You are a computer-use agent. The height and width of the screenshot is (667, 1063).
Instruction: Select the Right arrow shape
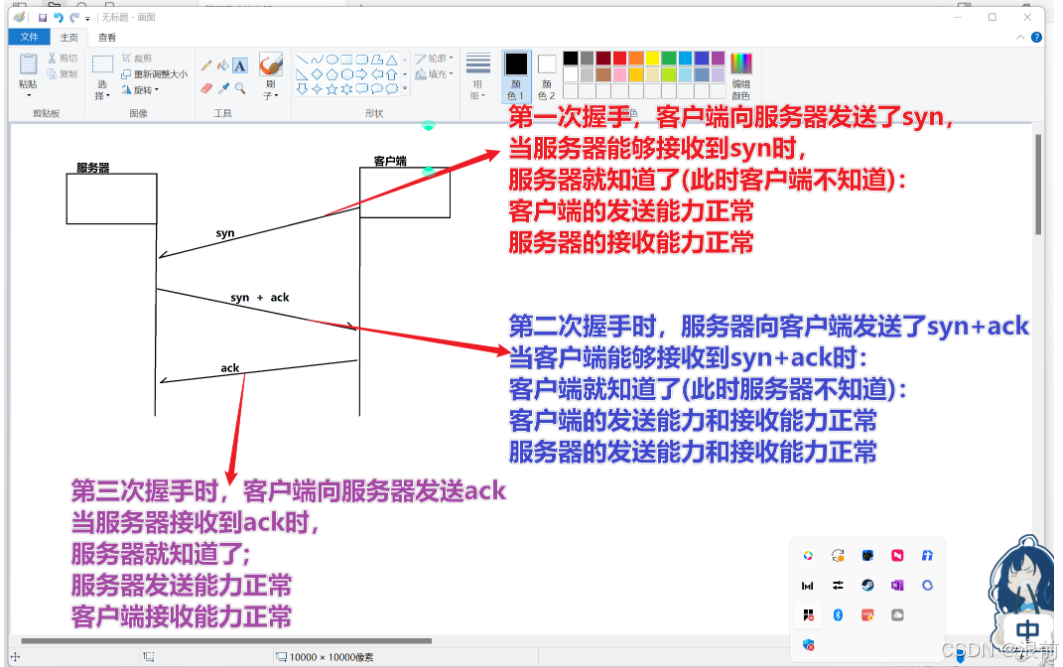tap(362, 74)
